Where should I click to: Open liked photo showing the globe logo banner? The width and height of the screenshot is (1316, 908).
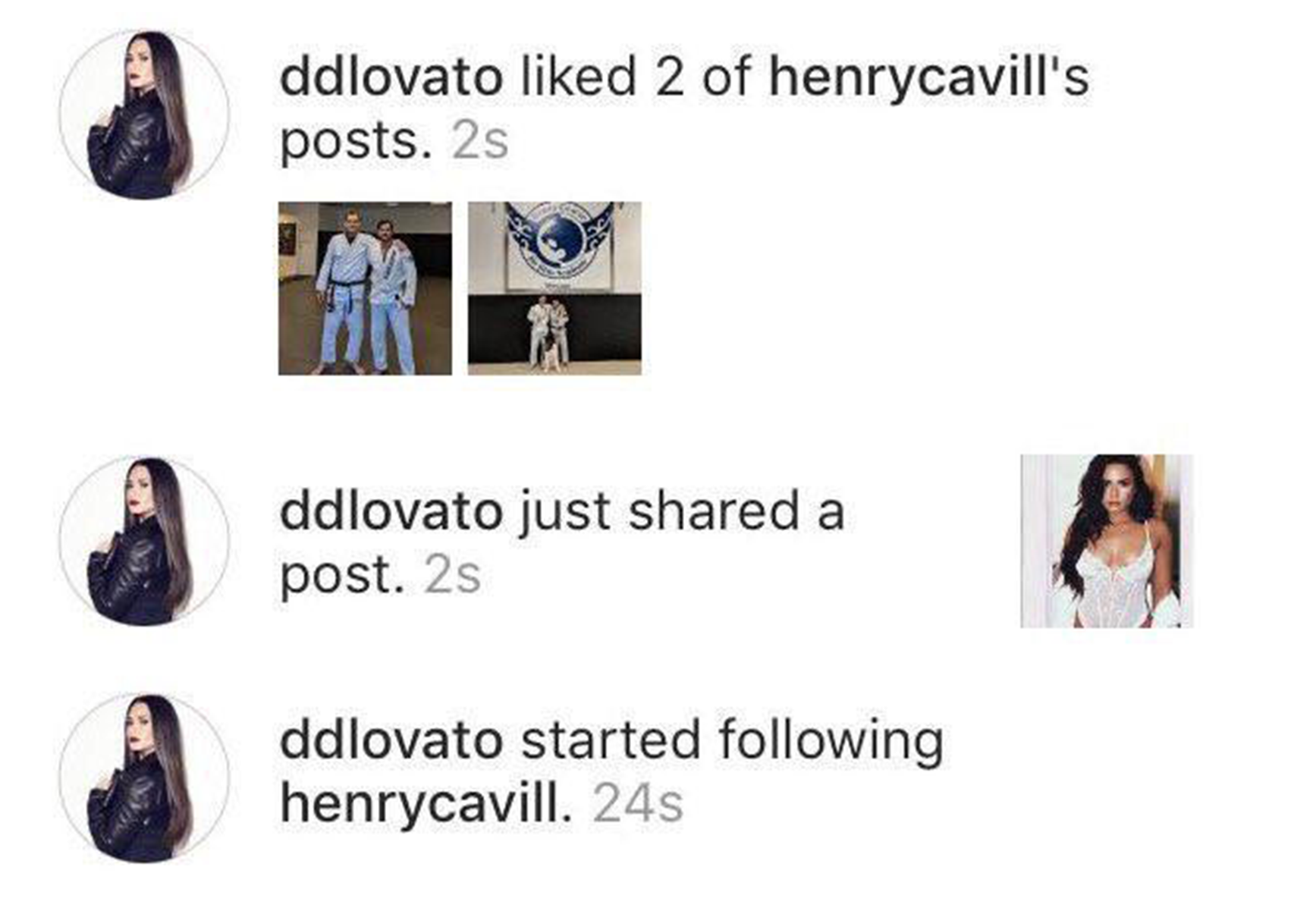pos(554,288)
